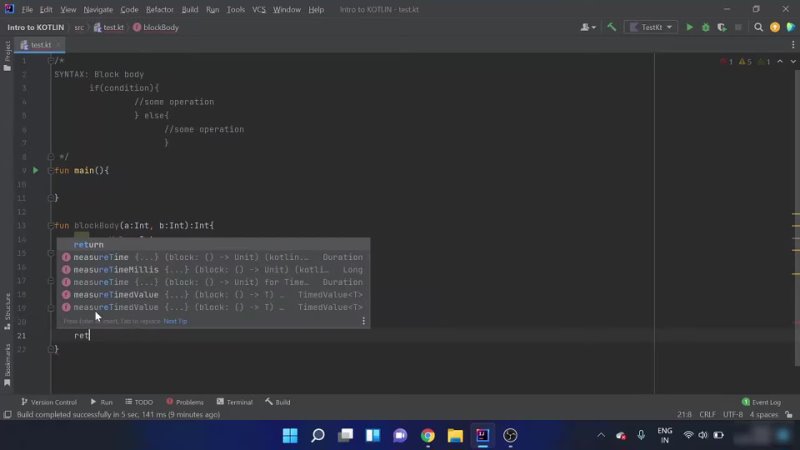
Task: Open the Navigate menu
Action: click(98, 10)
